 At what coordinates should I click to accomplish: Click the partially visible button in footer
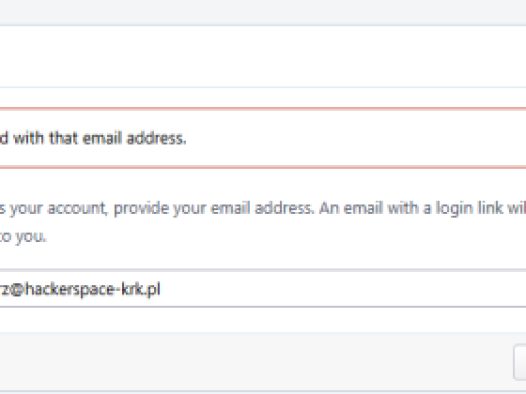(x=520, y=362)
